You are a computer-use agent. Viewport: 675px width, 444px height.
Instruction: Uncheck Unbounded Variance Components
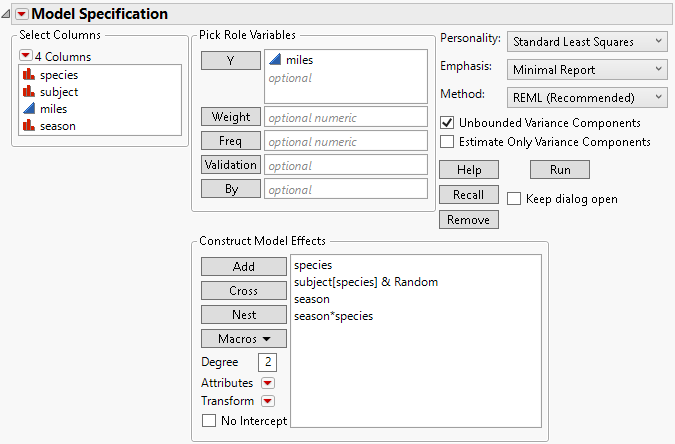(x=448, y=123)
